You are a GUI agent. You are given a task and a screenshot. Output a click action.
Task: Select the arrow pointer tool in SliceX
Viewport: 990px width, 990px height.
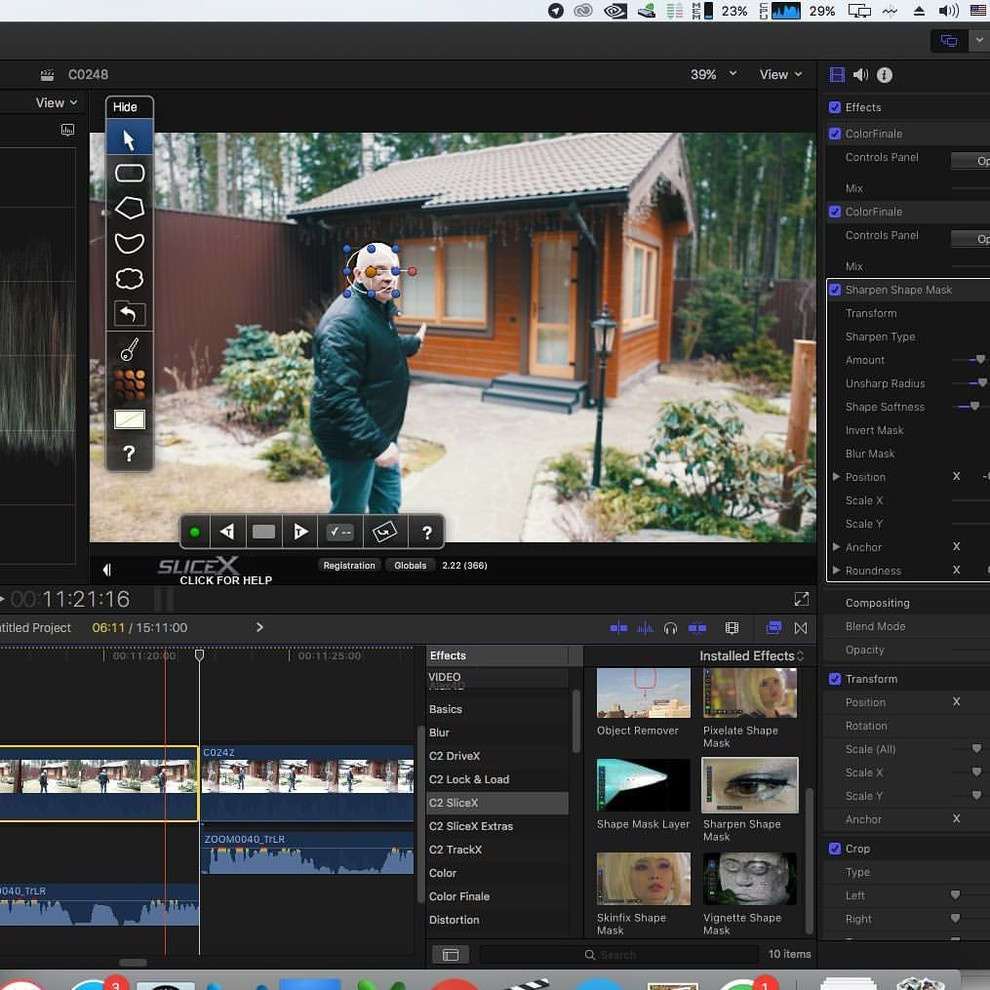(x=129, y=140)
